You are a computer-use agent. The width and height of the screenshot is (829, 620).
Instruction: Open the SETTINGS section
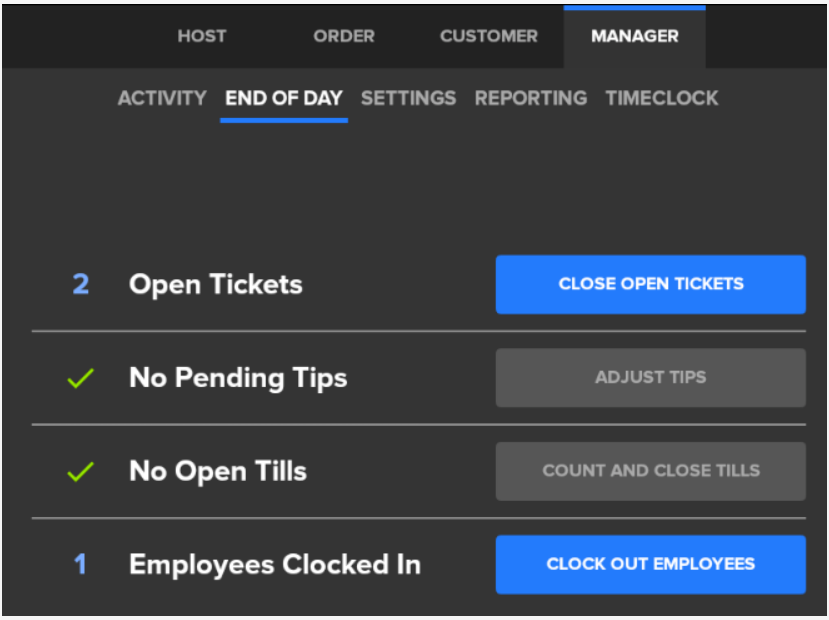(x=408, y=98)
